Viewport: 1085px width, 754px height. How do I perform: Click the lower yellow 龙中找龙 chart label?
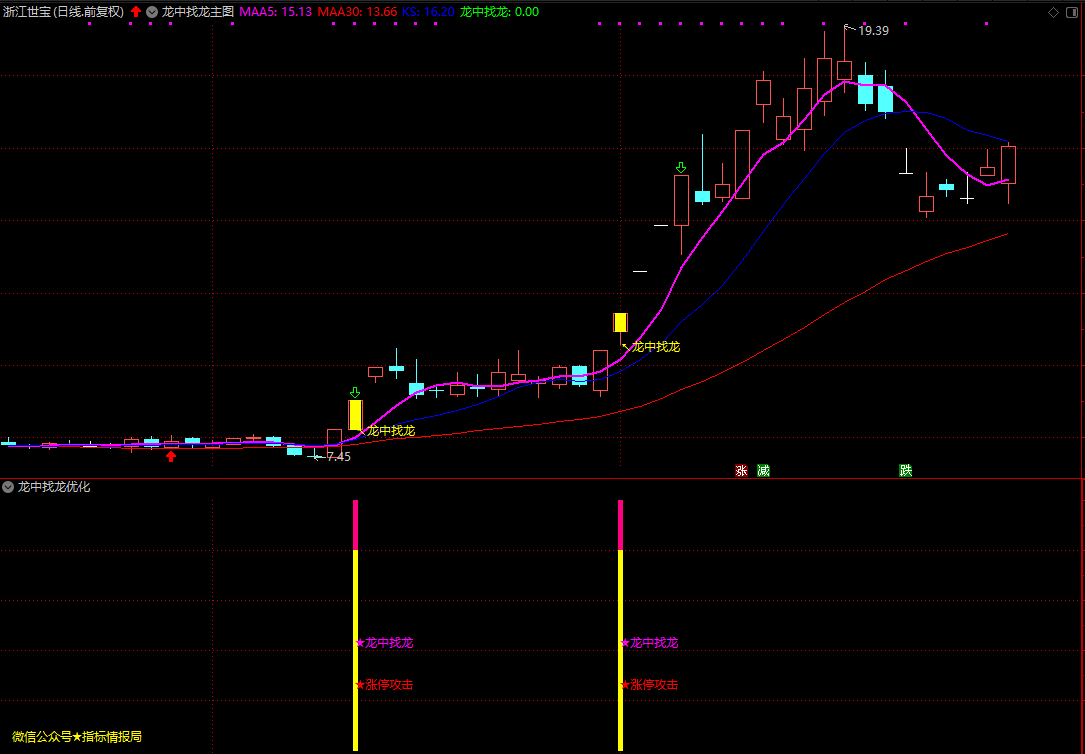390,431
